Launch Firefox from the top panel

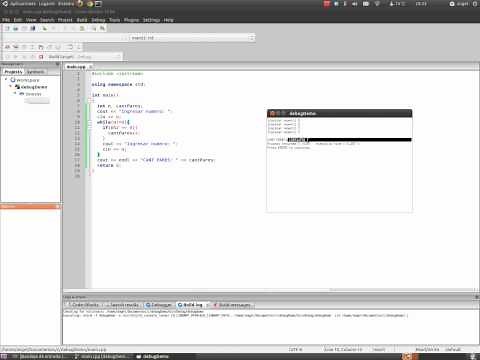pyautogui.click(x=80, y=4)
